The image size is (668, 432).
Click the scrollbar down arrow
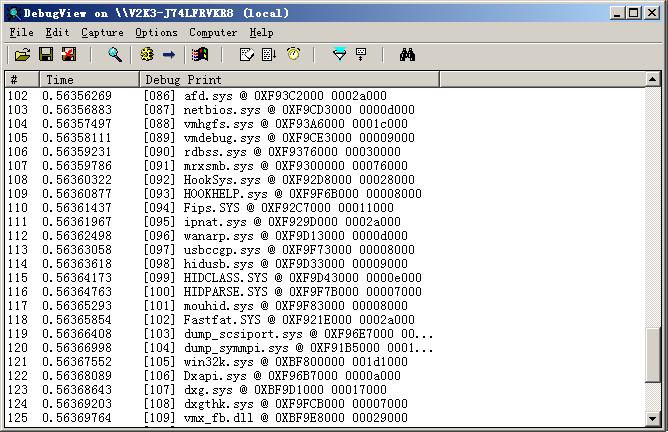tap(652, 419)
